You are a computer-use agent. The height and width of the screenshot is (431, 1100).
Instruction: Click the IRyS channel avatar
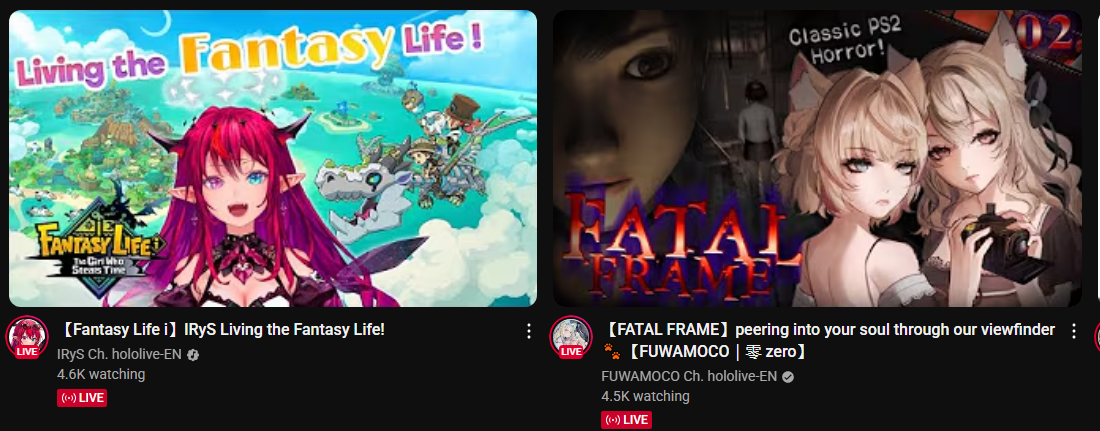click(27, 337)
